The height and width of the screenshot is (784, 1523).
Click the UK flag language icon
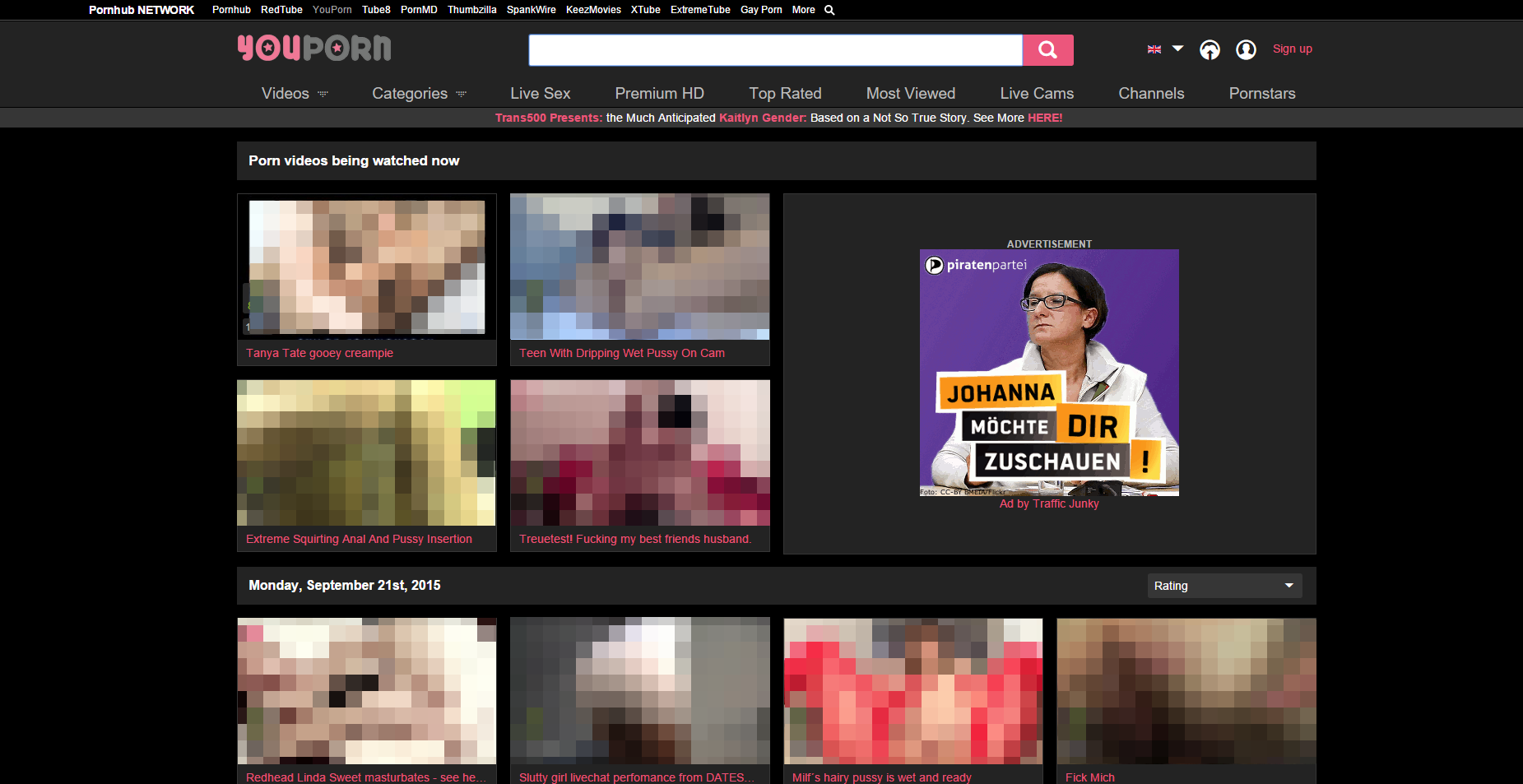click(x=1154, y=49)
